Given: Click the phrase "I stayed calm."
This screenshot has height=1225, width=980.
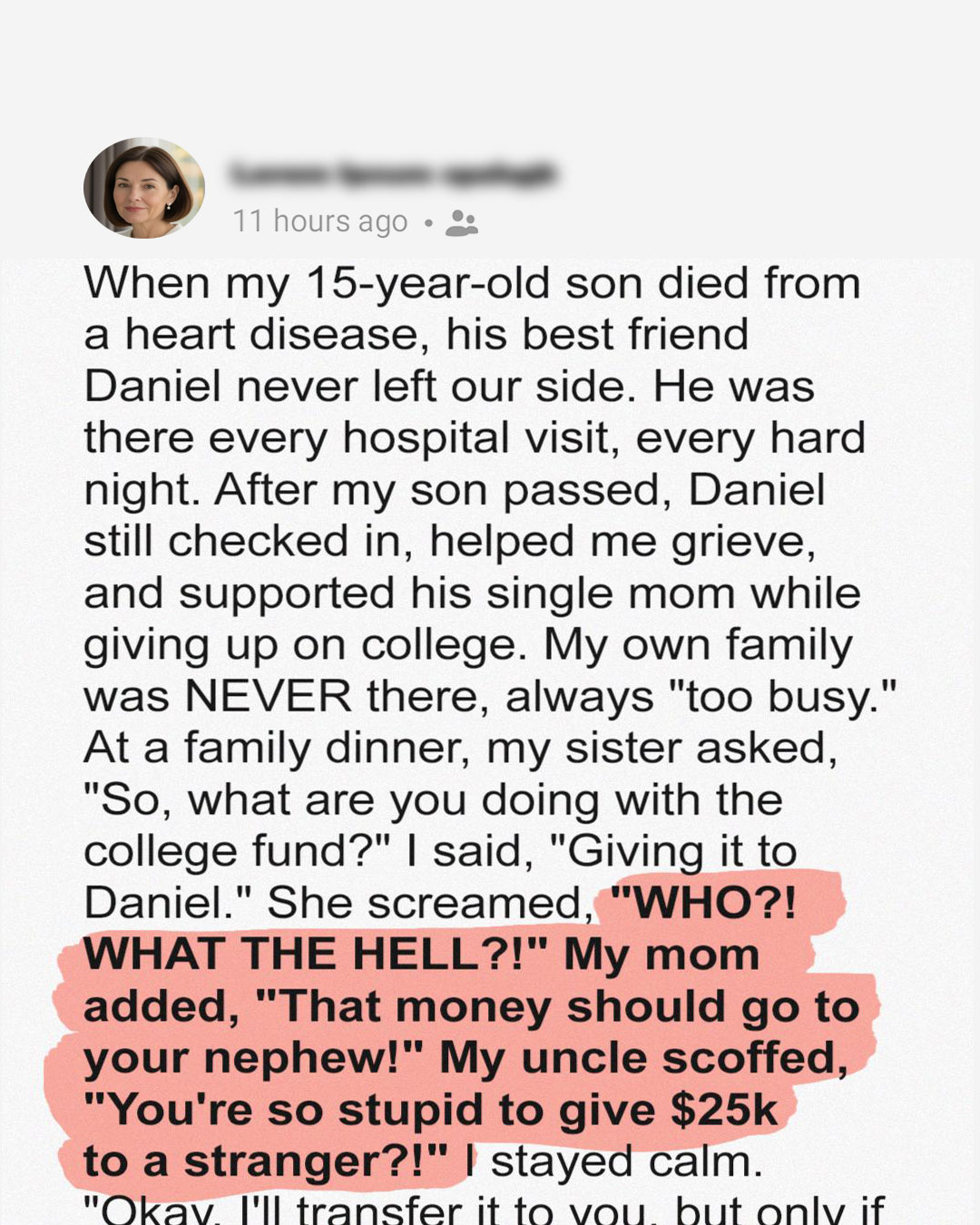Looking at the screenshot, I should tap(614, 1161).
